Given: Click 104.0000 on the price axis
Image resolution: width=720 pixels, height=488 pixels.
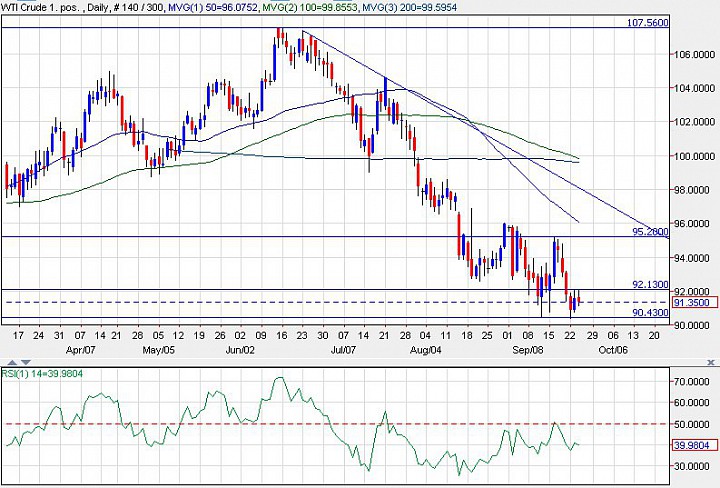Looking at the screenshot, I should coord(694,88).
